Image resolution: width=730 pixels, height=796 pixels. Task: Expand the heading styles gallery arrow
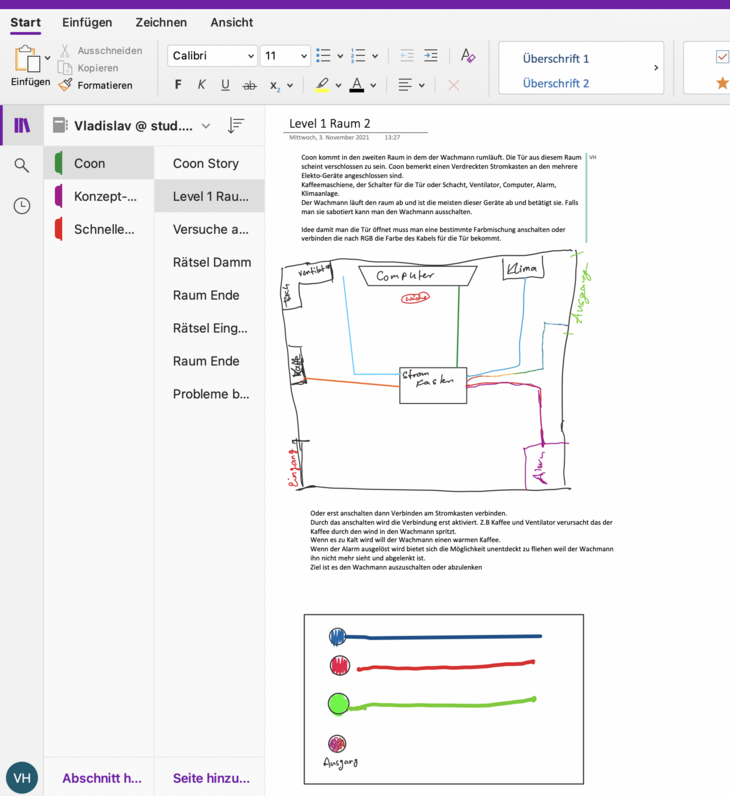pos(656,68)
